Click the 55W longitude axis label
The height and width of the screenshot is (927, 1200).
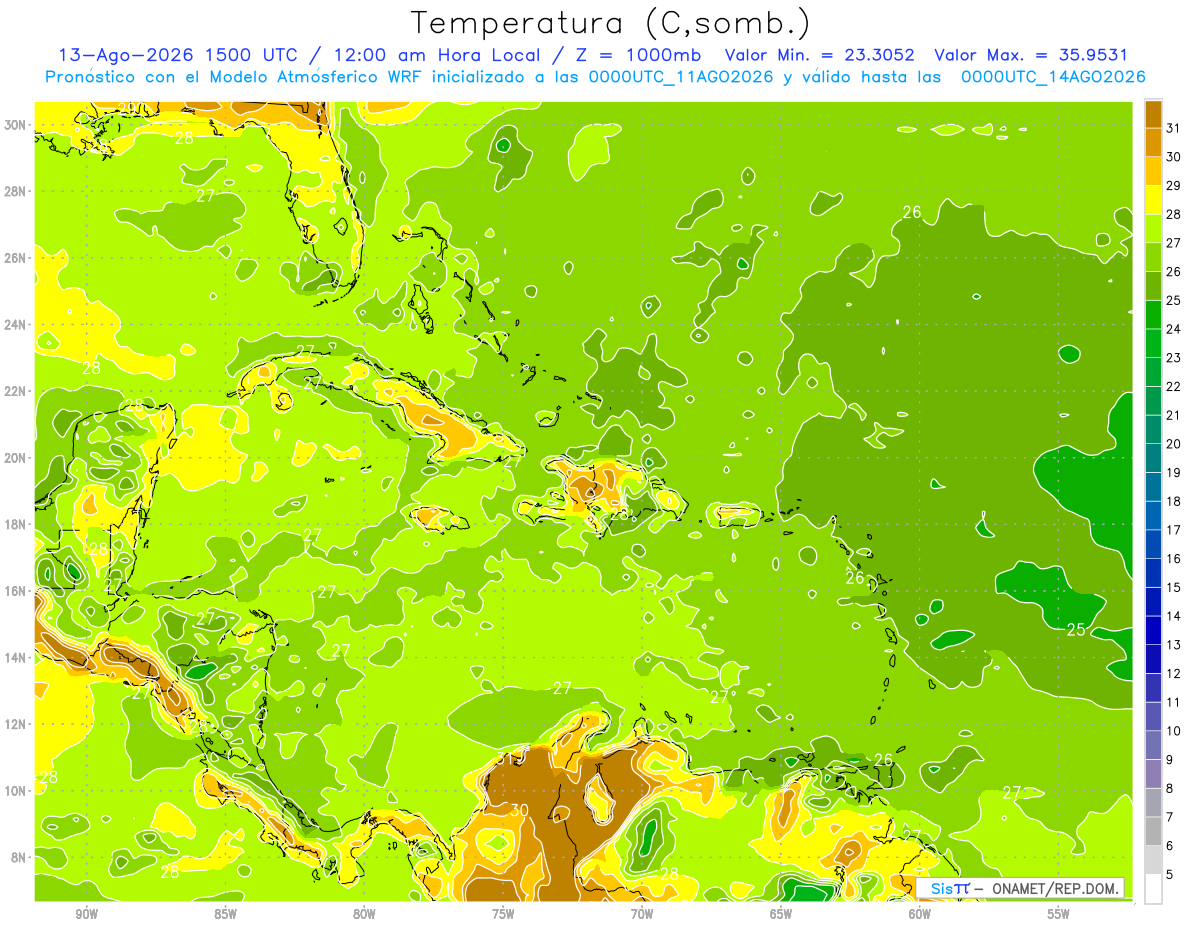click(1059, 914)
